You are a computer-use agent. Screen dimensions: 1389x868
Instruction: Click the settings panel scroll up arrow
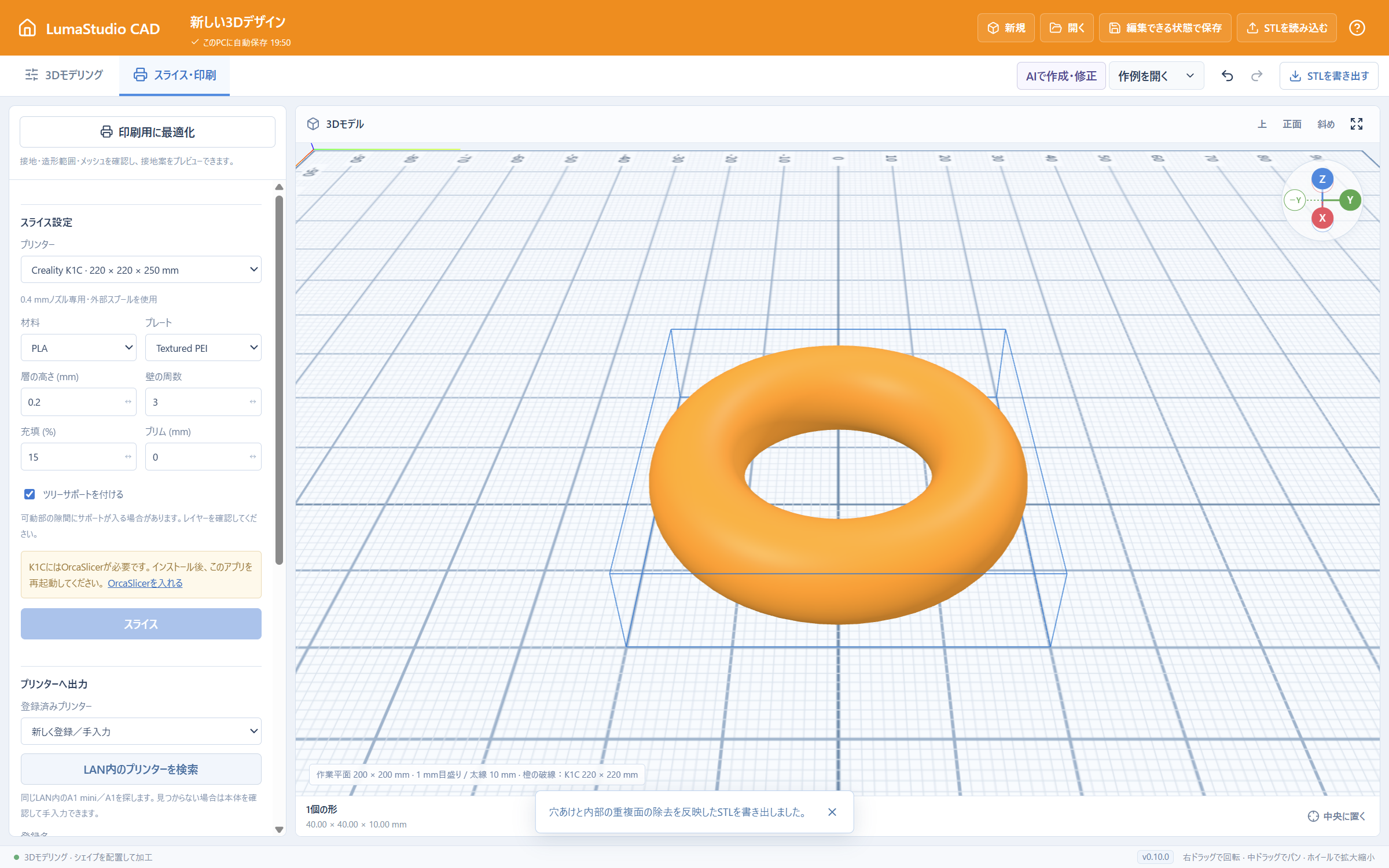coord(279,187)
